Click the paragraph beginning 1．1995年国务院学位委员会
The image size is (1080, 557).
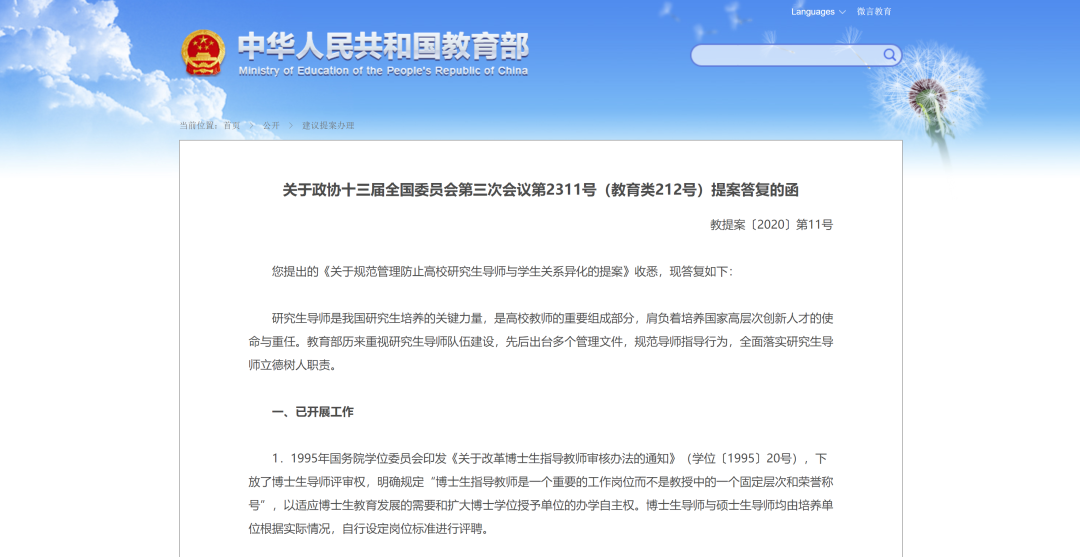click(541, 494)
